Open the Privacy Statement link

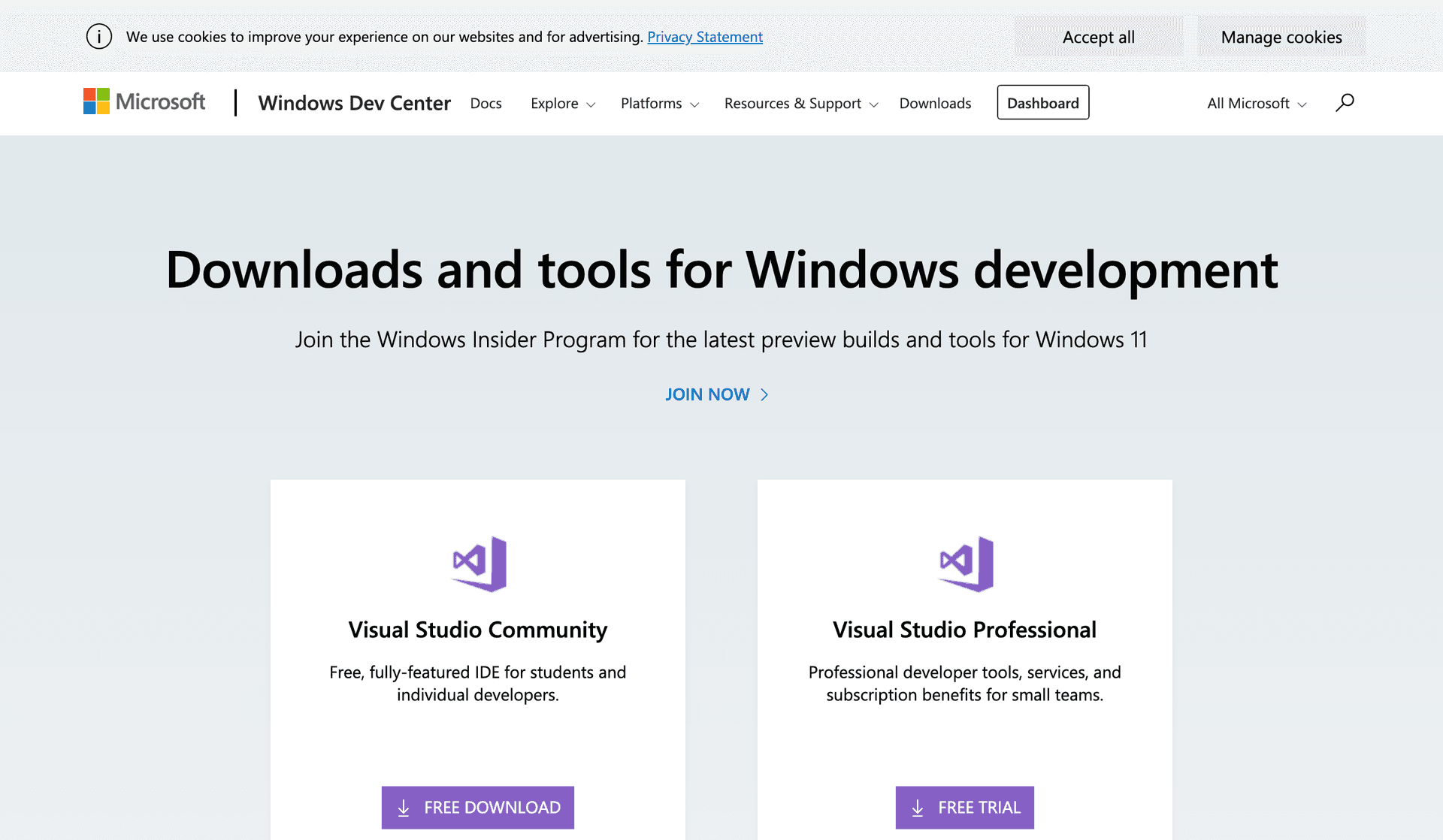(704, 36)
